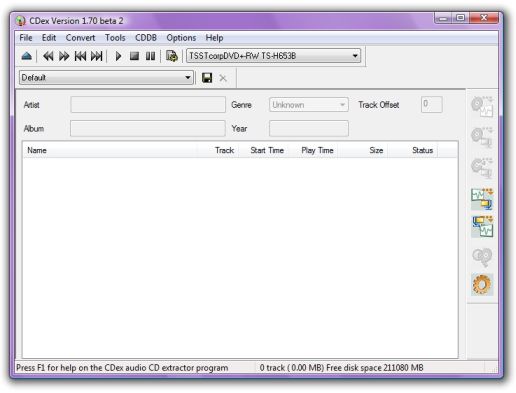Click into the Album field
Screen dimensions: 516x393
148,128
